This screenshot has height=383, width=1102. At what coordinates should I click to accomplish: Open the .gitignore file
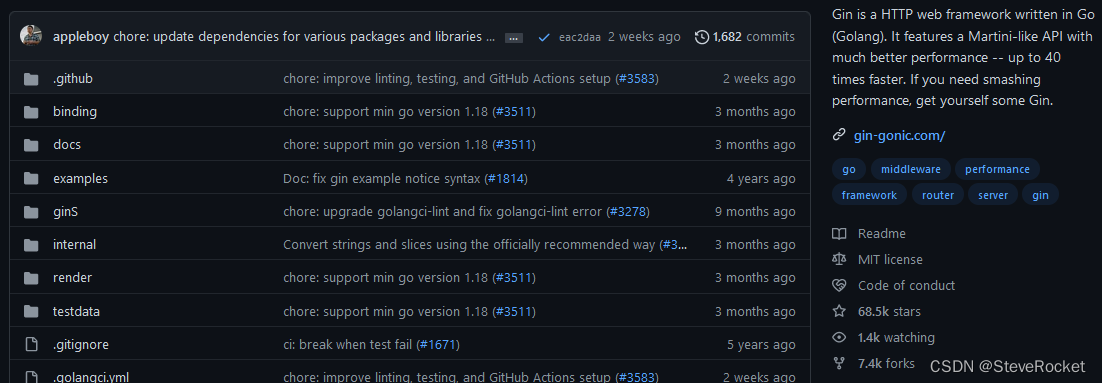pos(81,344)
